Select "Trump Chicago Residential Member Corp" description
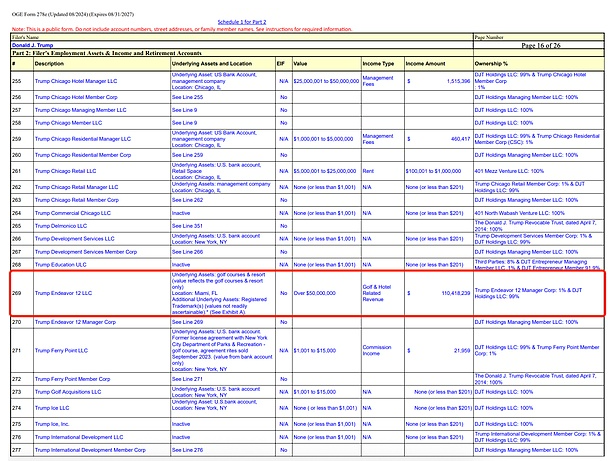This screenshot has height=461, width=610. (x=83, y=155)
